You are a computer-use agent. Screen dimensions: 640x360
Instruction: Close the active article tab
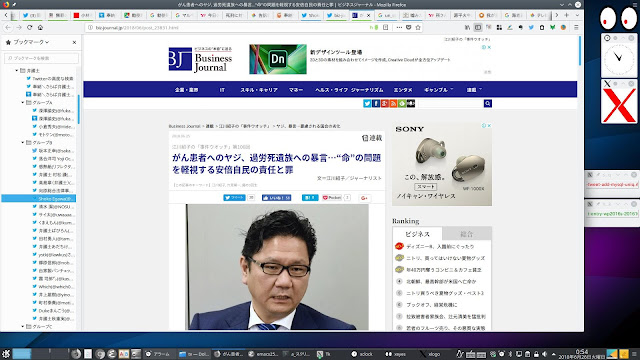[369, 15]
